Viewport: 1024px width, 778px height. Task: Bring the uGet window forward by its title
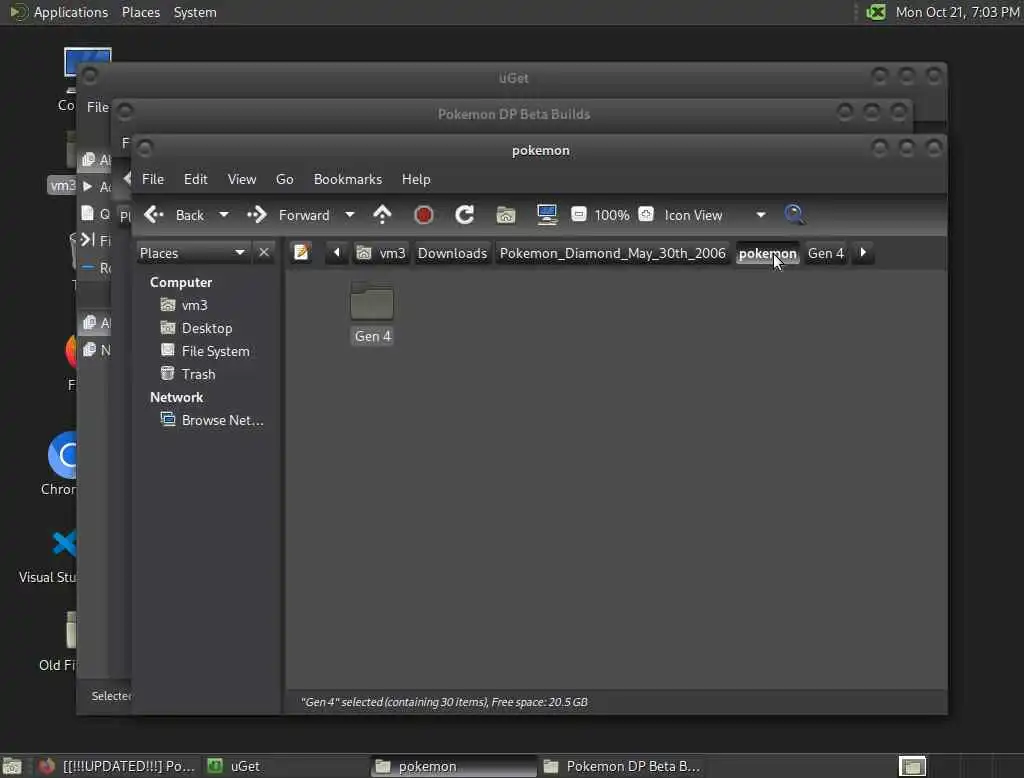pyautogui.click(x=513, y=78)
